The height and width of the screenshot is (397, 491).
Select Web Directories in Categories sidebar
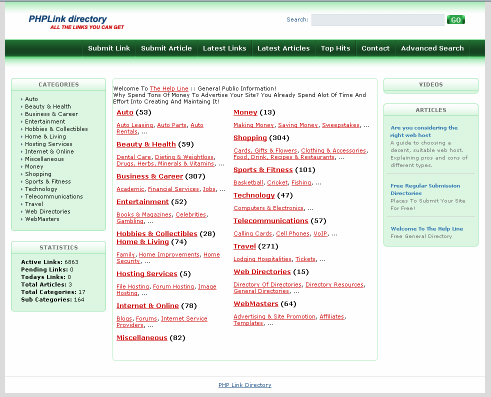coord(47,212)
